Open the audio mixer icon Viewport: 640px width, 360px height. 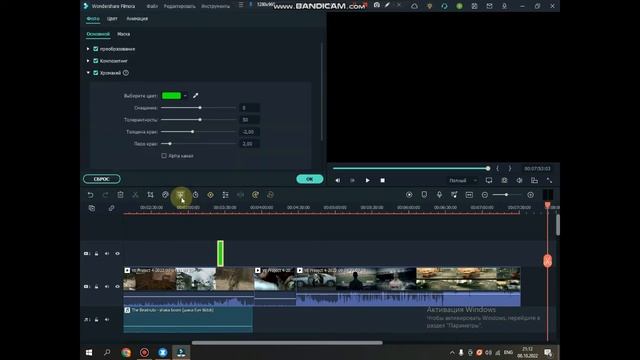(x=454, y=195)
